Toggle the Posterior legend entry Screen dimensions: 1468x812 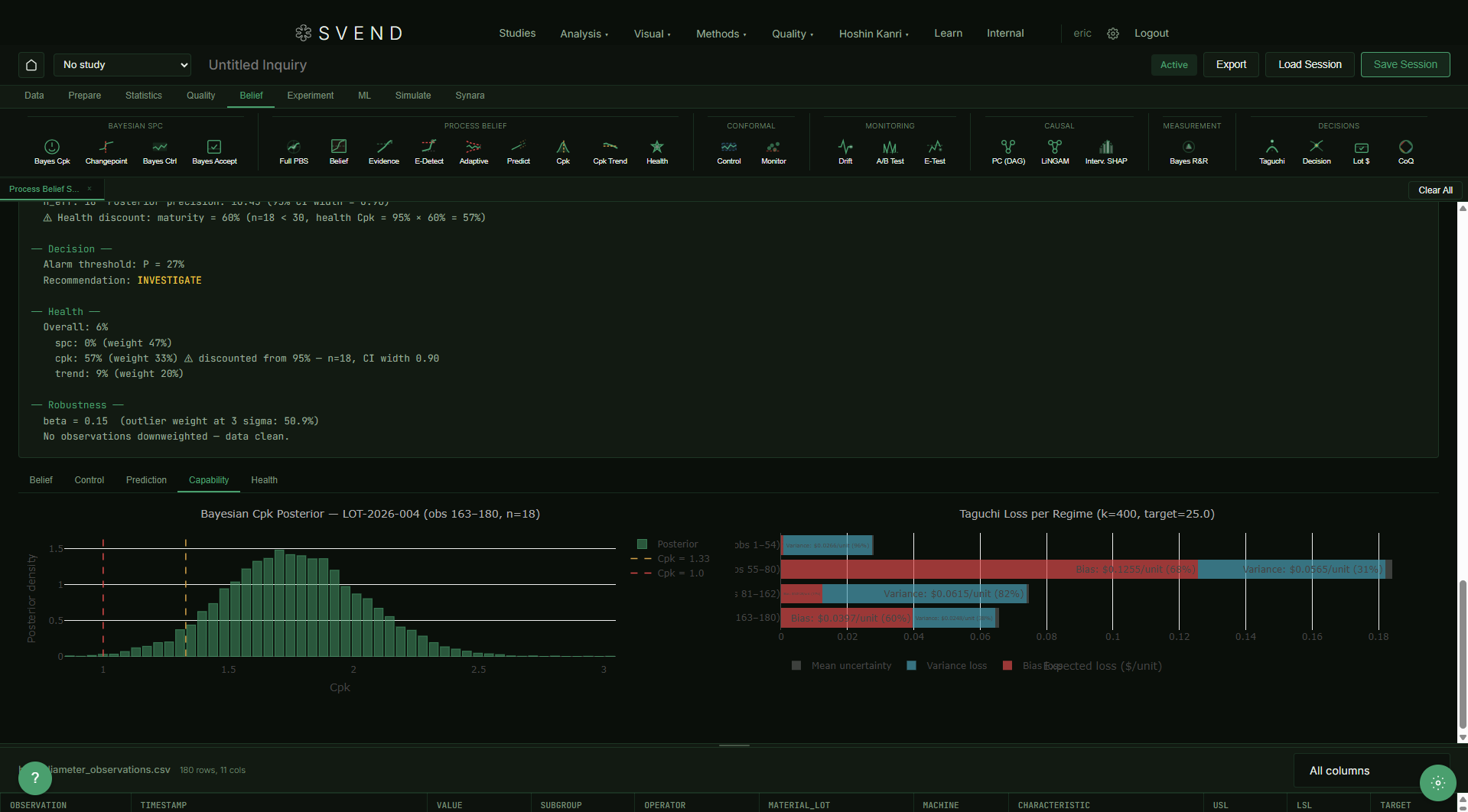(x=669, y=544)
